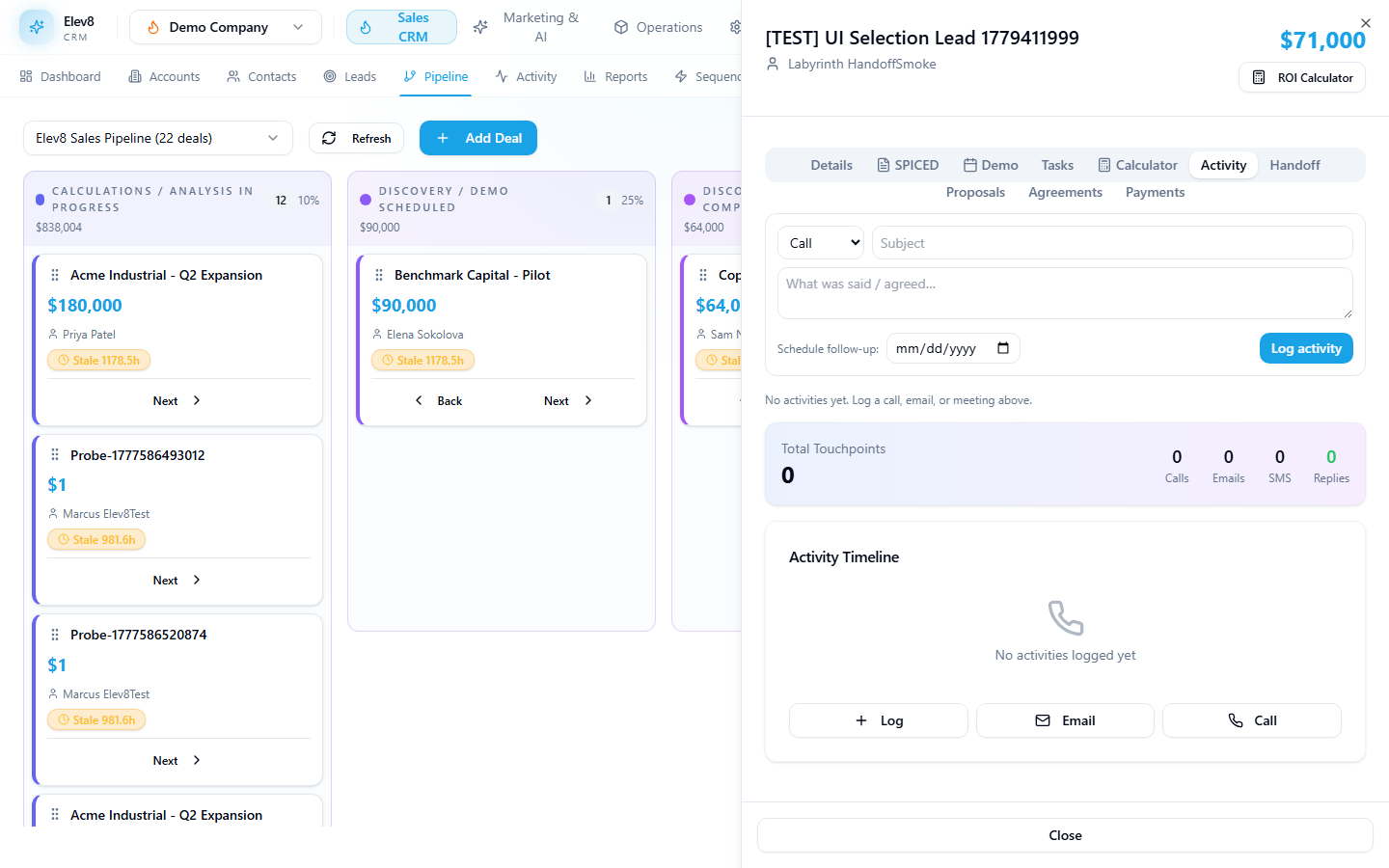Click the Discovery / Demo Scheduled column header
This screenshot has width=1389, height=868.
point(502,207)
